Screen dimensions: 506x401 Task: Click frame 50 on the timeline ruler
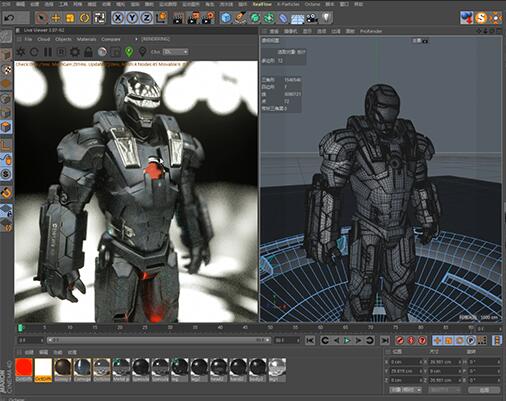click(x=270, y=328)
